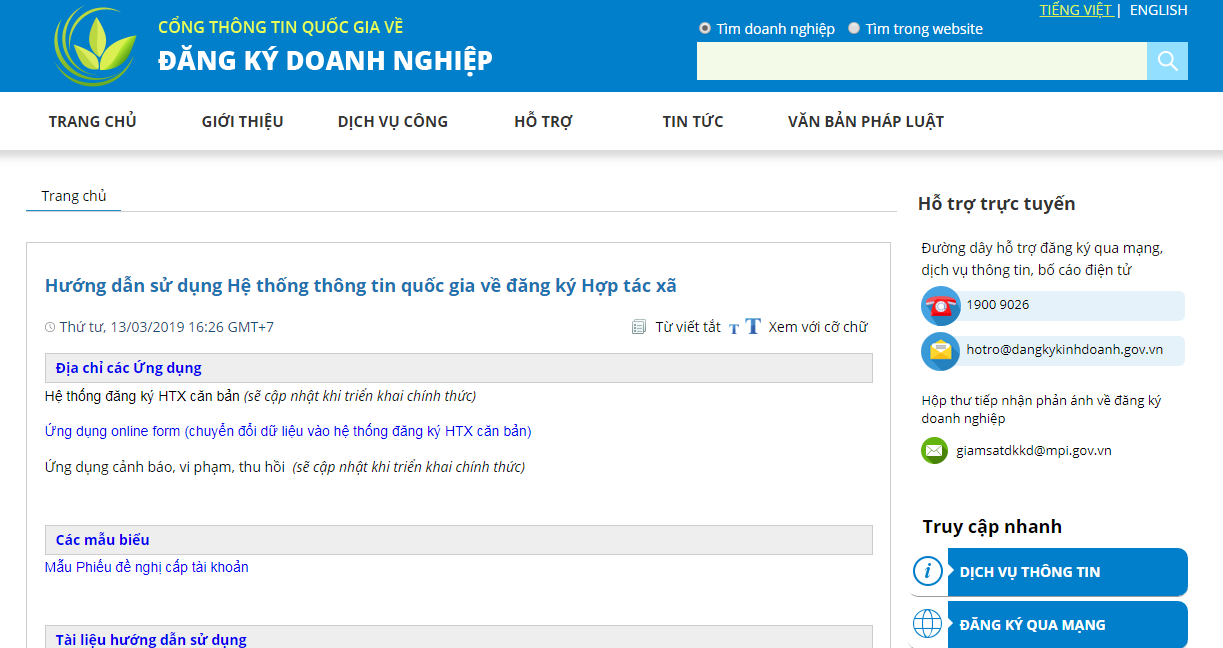Open the Hỗ trợ menu

coord(543,122)
